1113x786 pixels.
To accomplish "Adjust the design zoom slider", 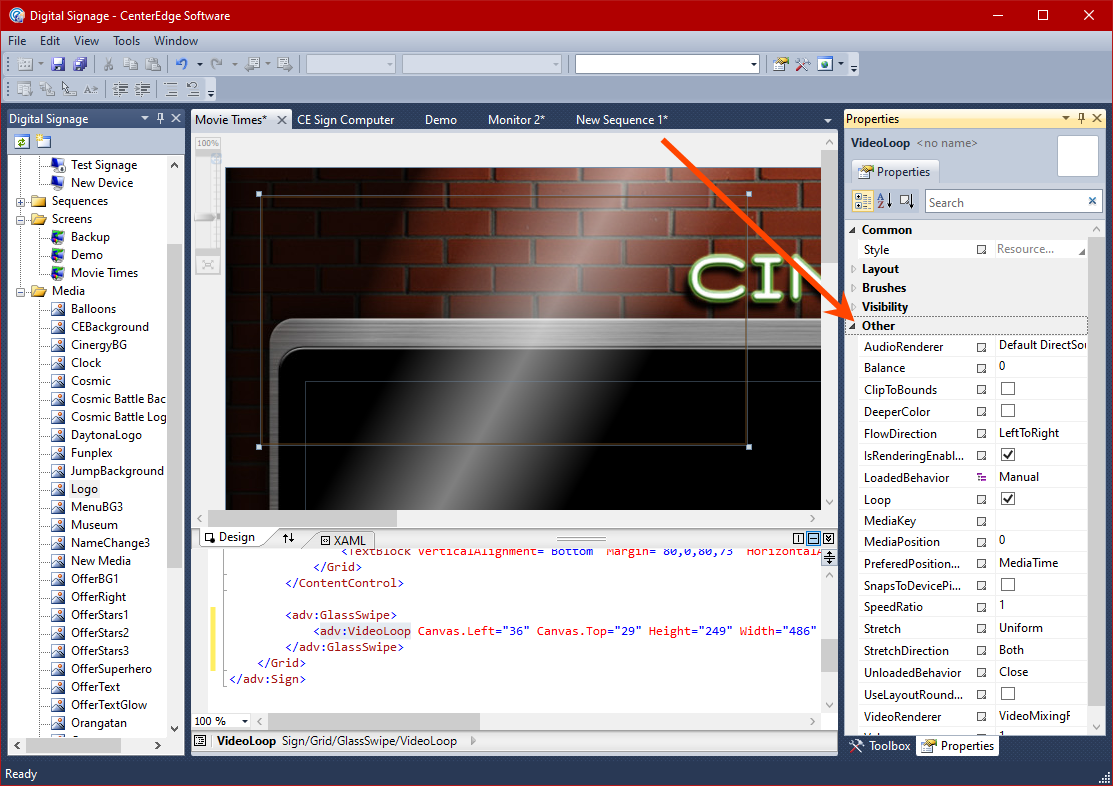I will tap(208, 217).
